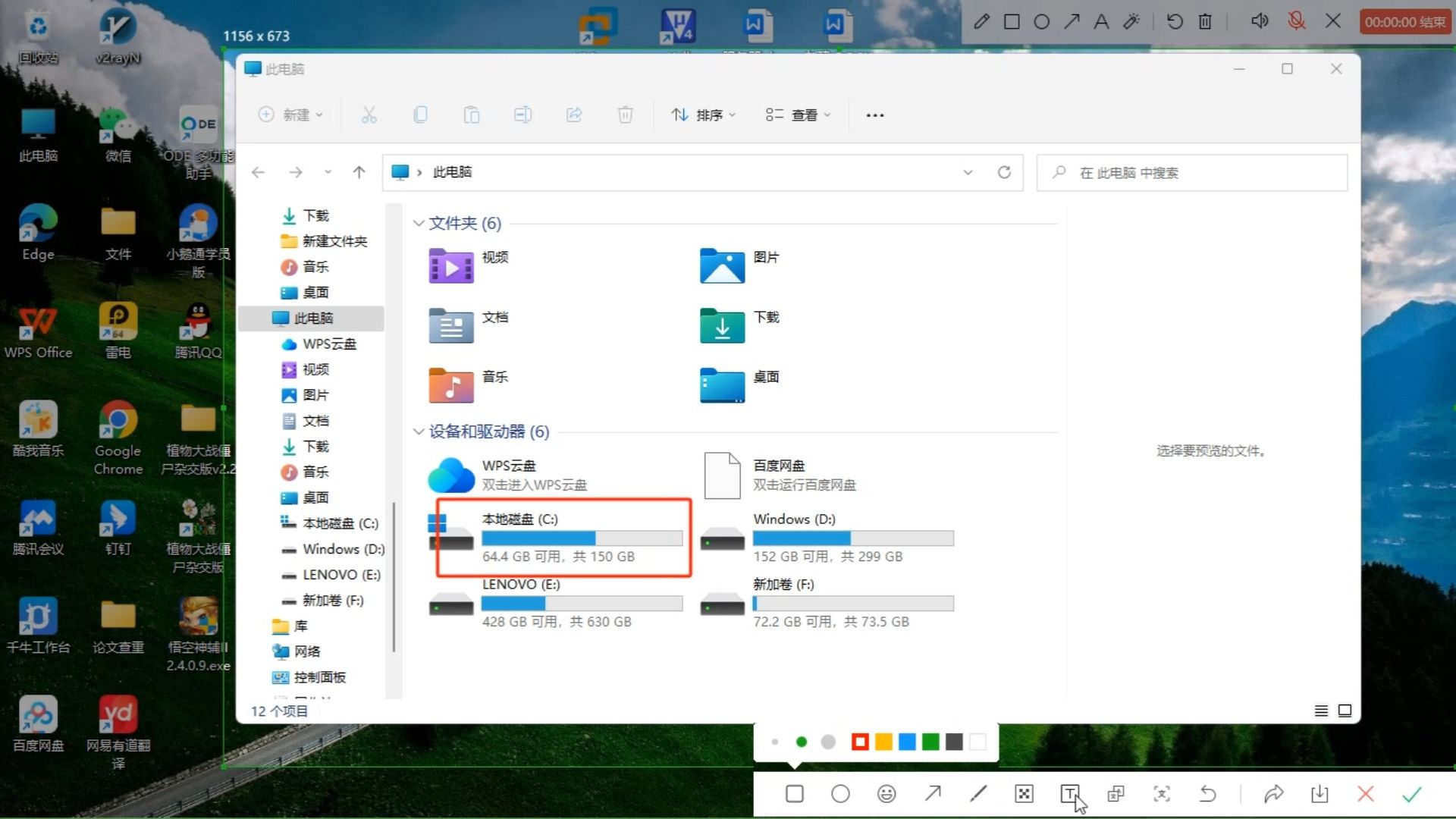Open the 查看 dropdown menu
Viewport: 1456px width, 819px height.
tap(800, 114)
